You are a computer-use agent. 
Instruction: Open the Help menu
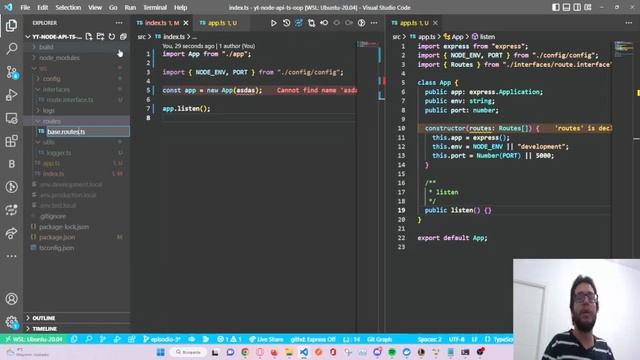[x=180, y=7]
